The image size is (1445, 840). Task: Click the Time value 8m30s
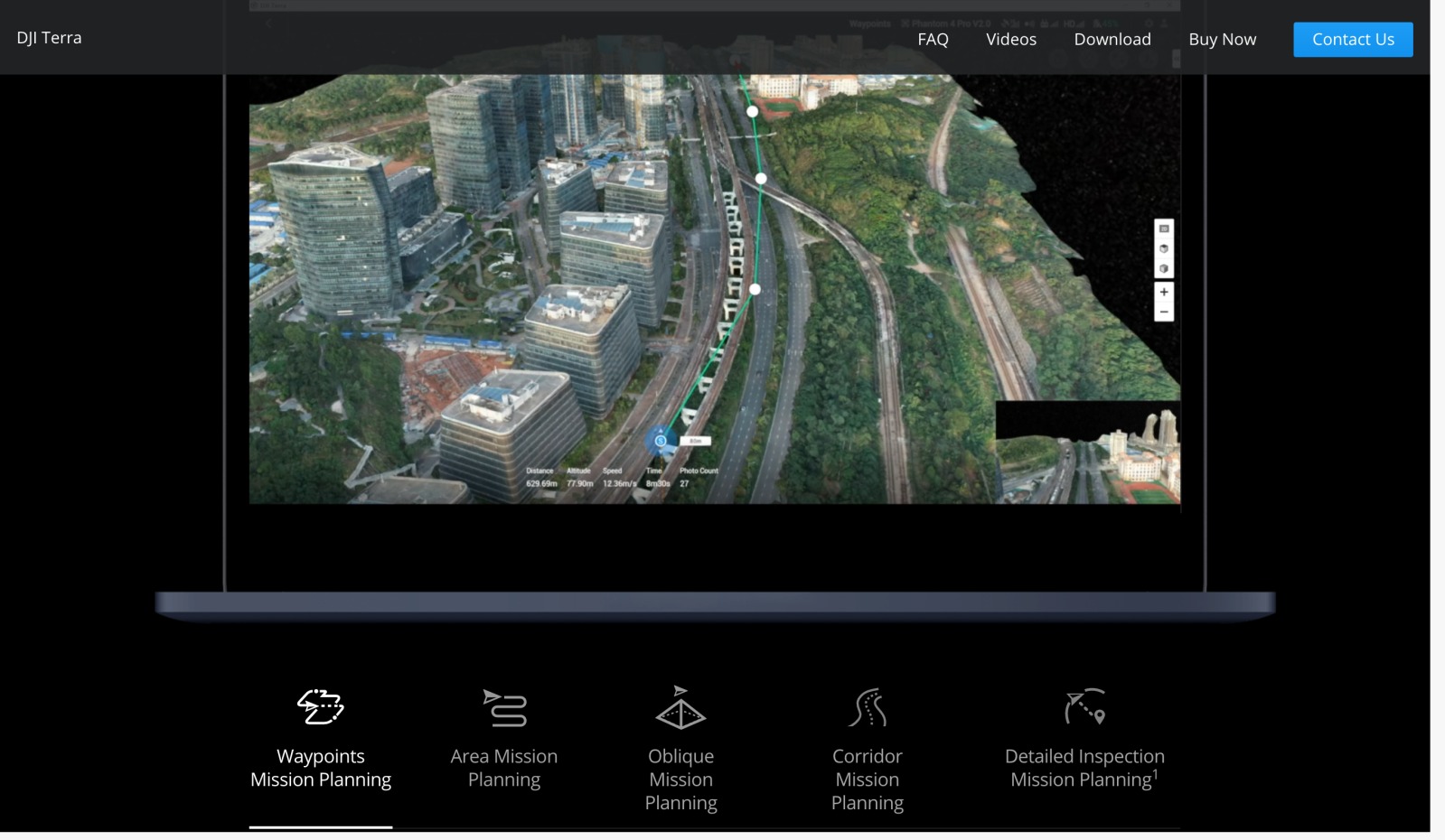pos(657,483)
